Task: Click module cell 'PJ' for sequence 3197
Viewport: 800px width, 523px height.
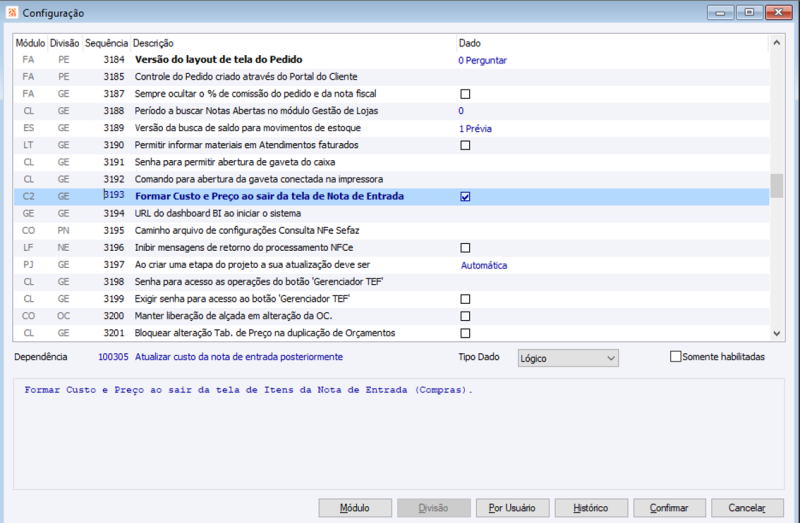Action: (x=28, y=265)
